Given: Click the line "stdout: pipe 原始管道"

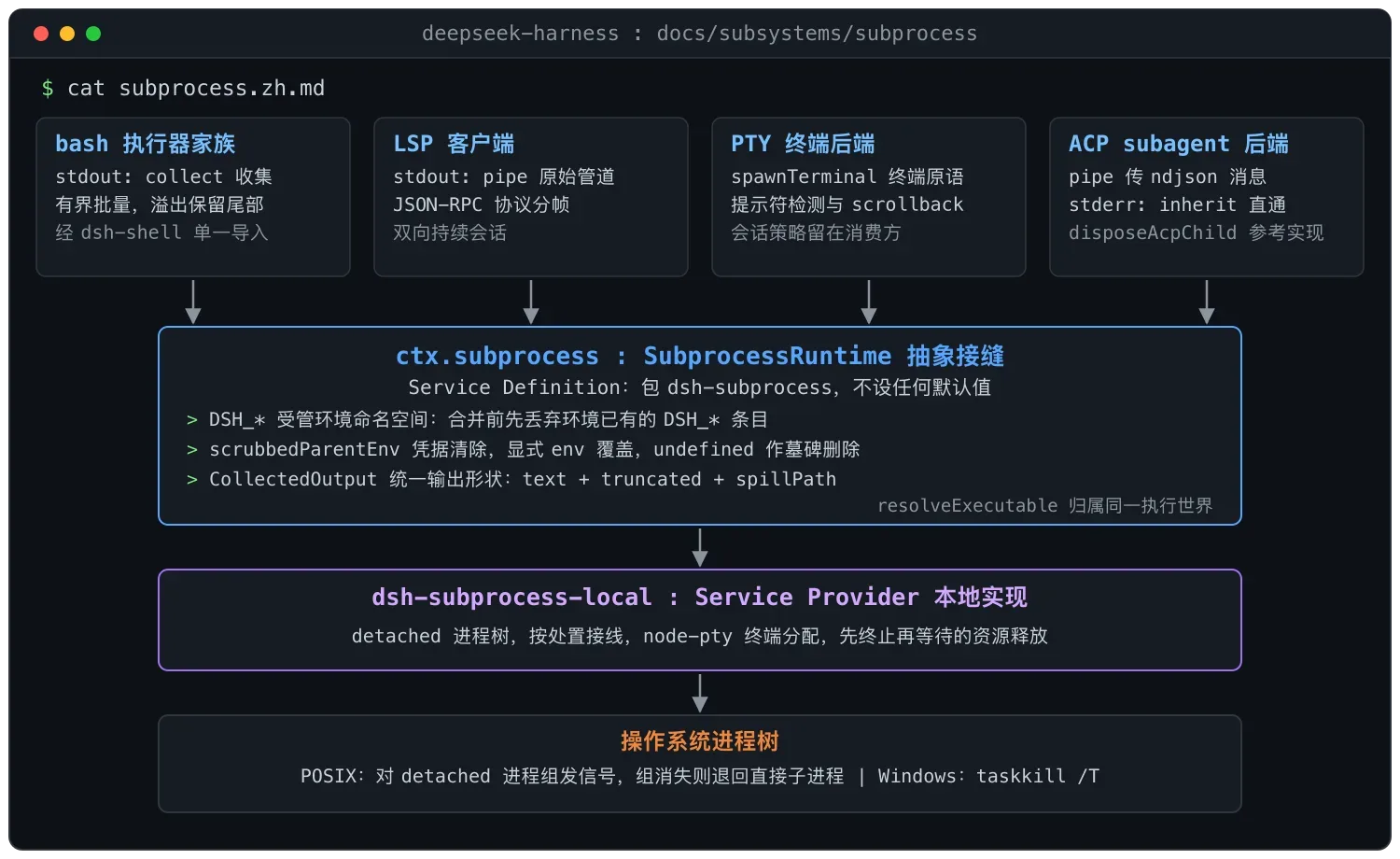Looking at the screenshot, I should point(504,176).
